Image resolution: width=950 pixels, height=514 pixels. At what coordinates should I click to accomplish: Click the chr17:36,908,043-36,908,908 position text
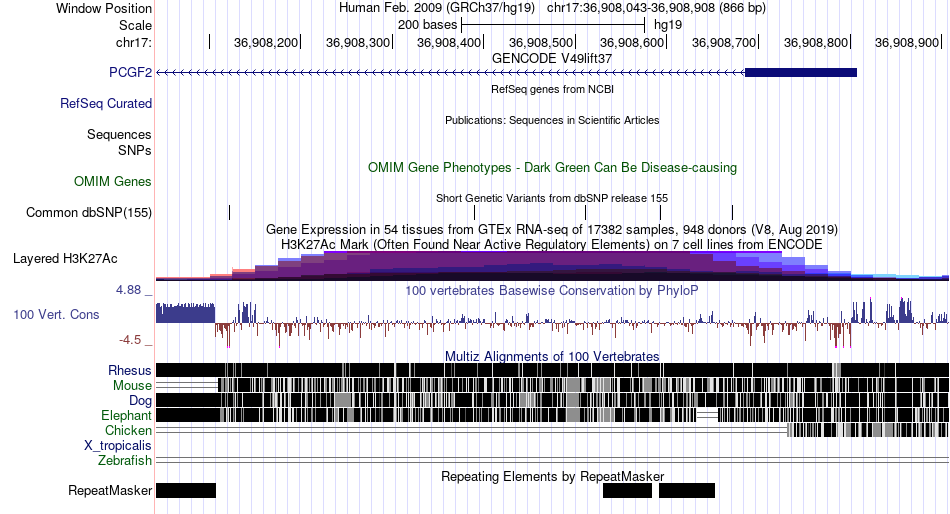(656, 8)
